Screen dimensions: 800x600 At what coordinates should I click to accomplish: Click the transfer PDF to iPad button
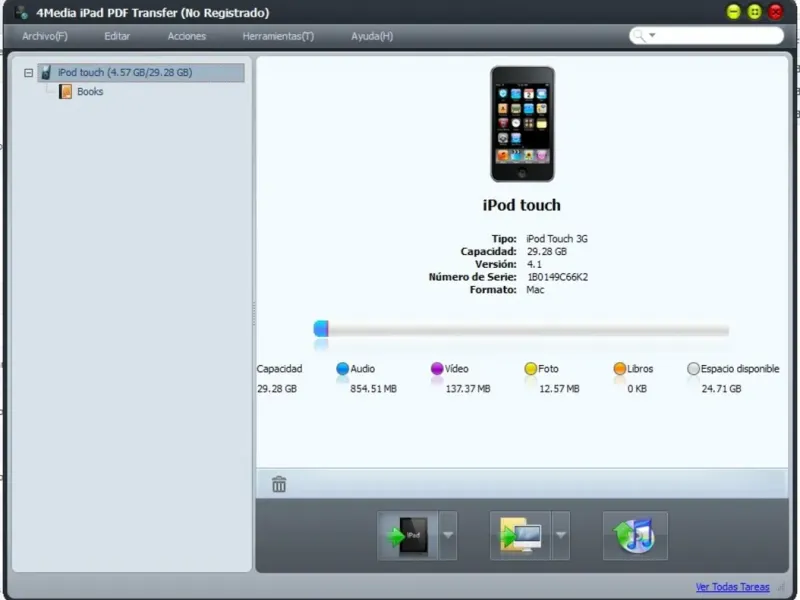point(407,535)
